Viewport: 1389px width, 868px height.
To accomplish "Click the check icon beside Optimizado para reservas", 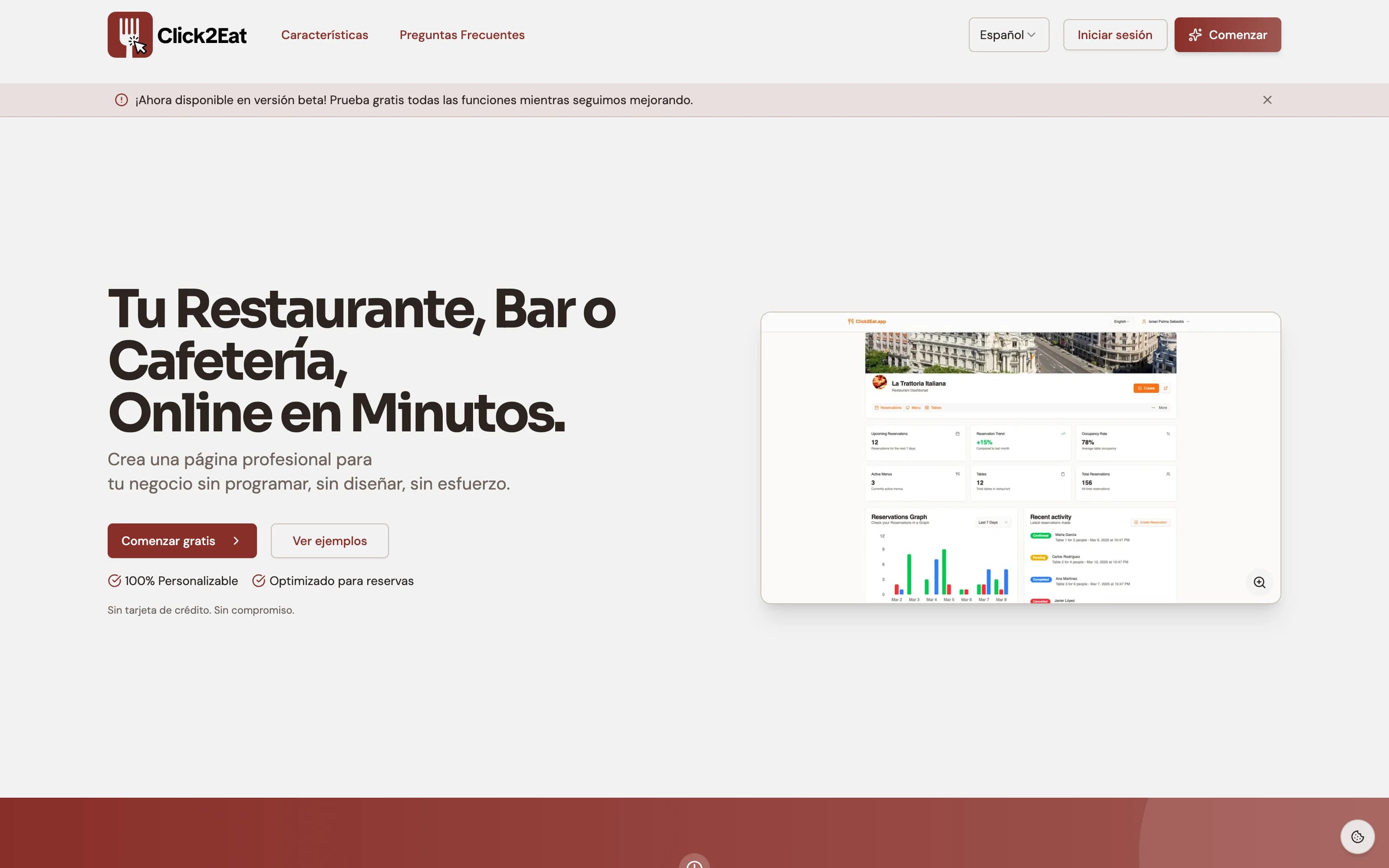I will pyautogui.click(x=259, y=581).
